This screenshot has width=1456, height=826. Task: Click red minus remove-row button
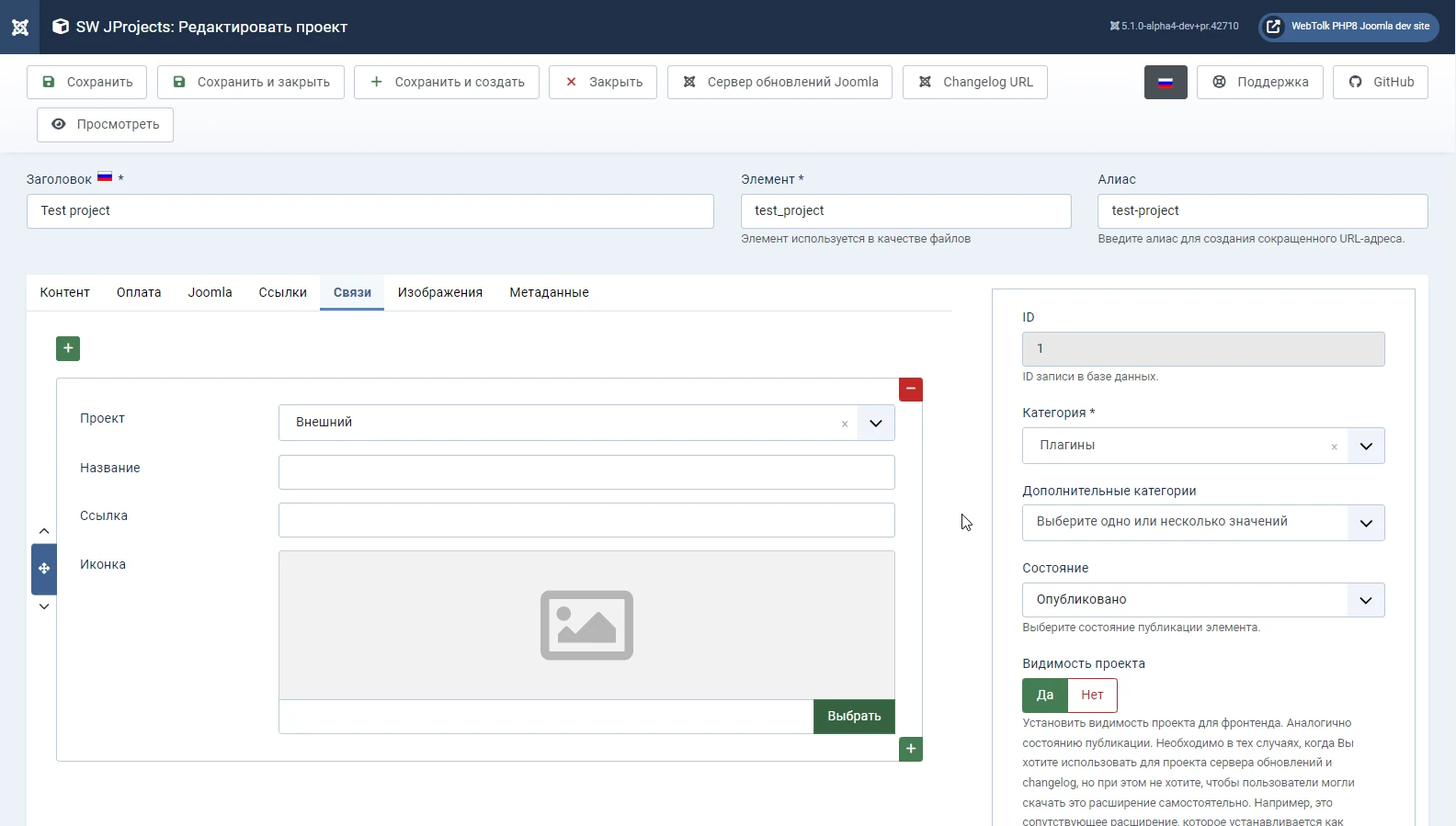[911, 390]
